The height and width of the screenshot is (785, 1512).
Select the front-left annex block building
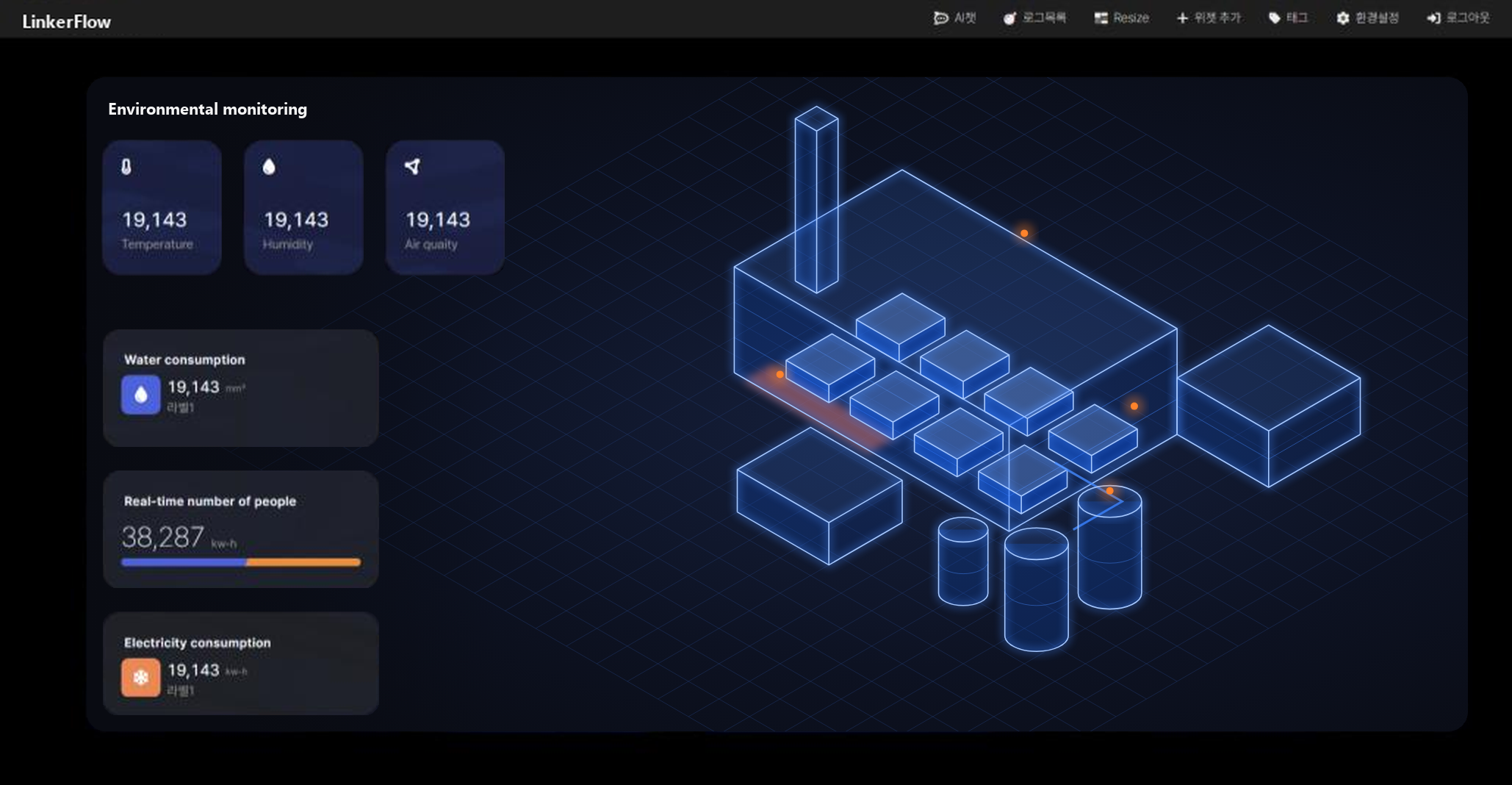[x=819, y=496]
